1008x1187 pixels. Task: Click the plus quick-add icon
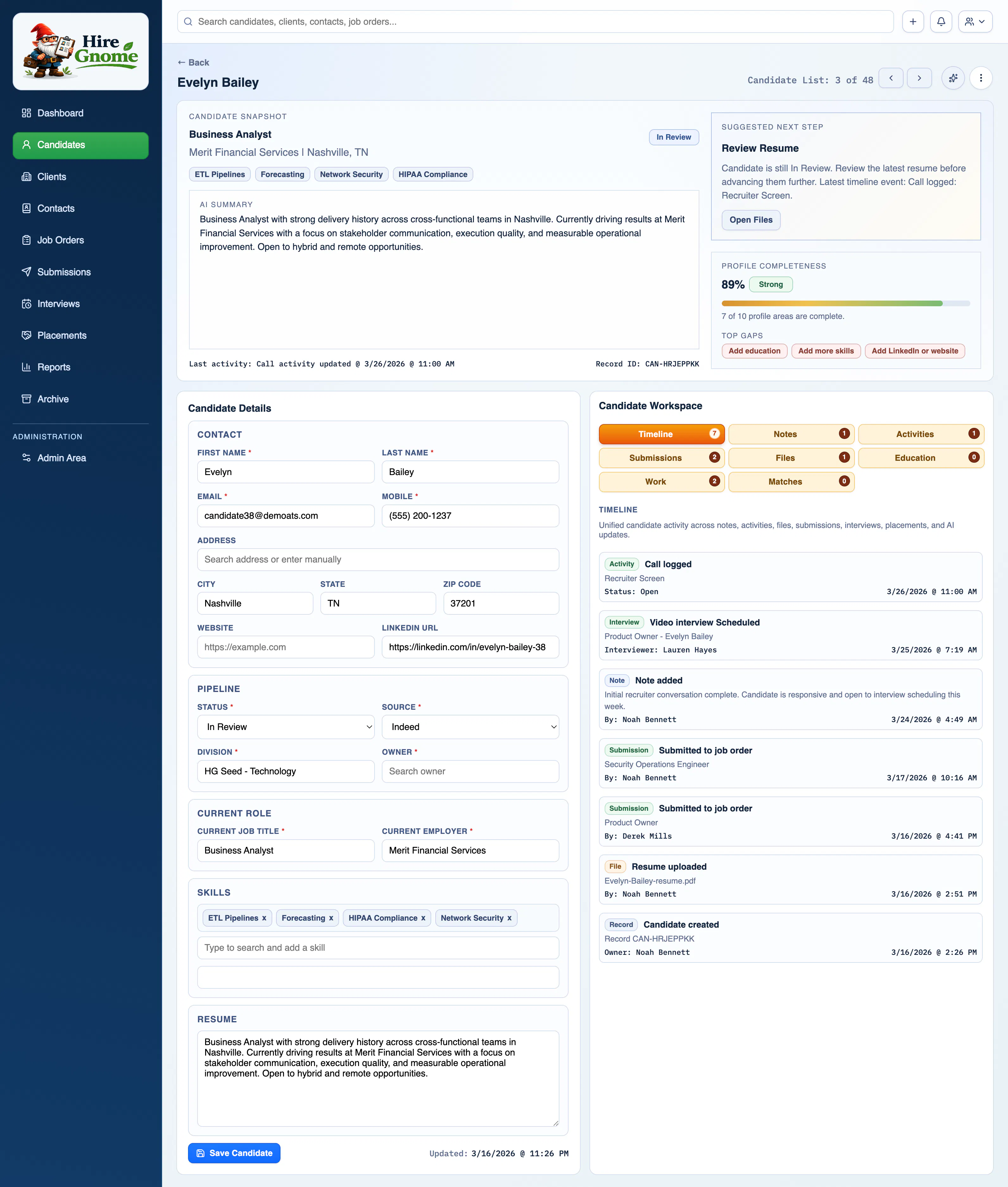coord(913,22)
